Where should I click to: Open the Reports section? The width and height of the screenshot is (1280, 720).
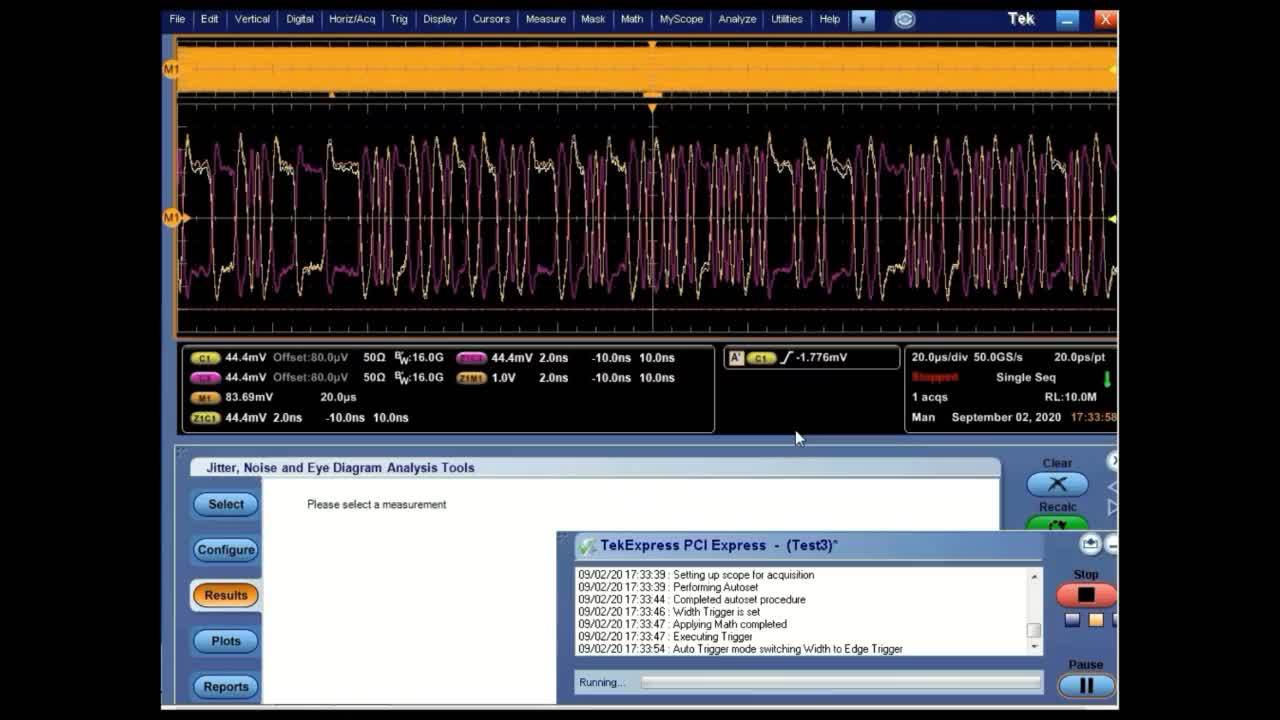225,687
